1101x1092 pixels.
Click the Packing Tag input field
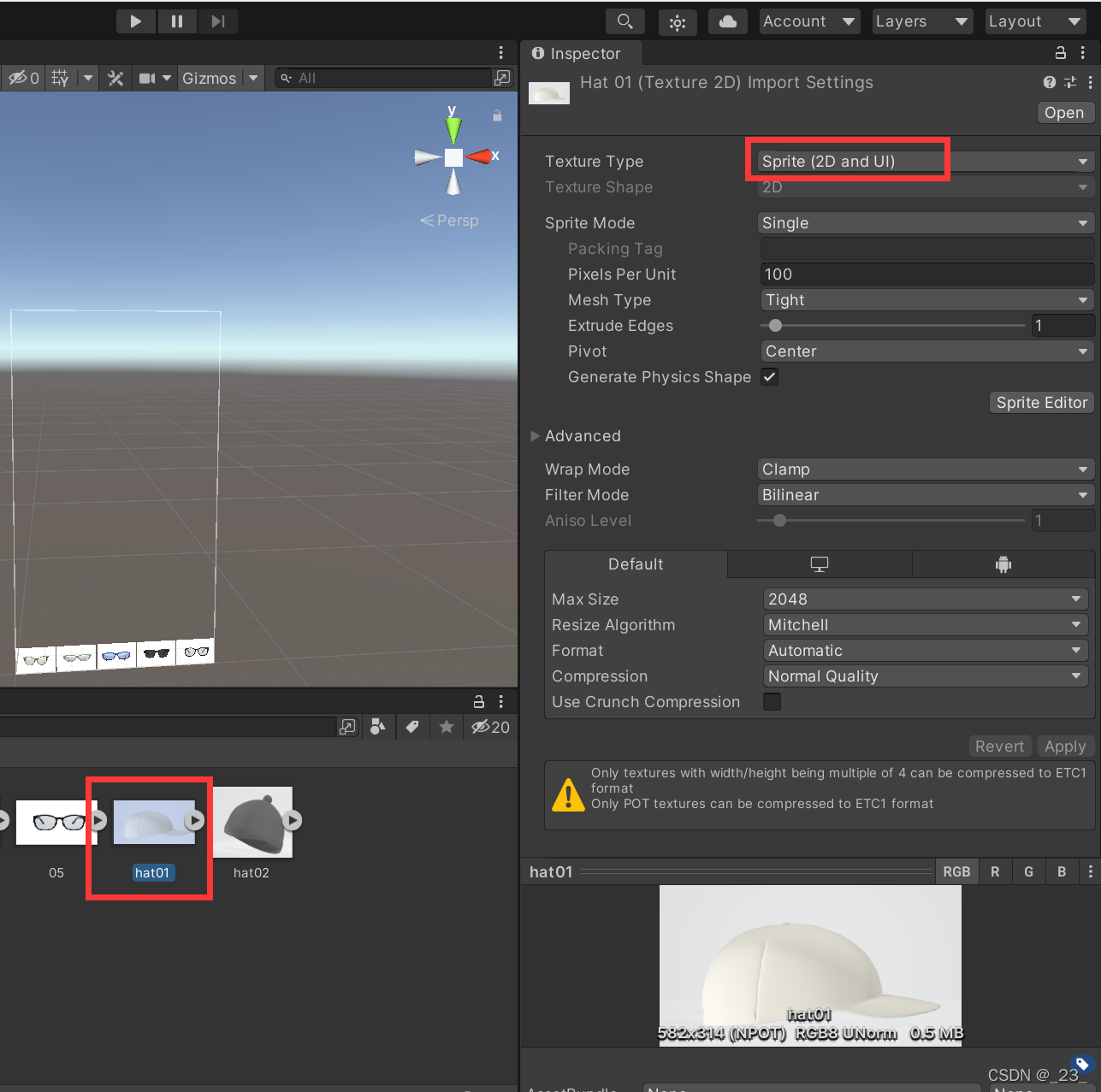[x=927, y=249]
